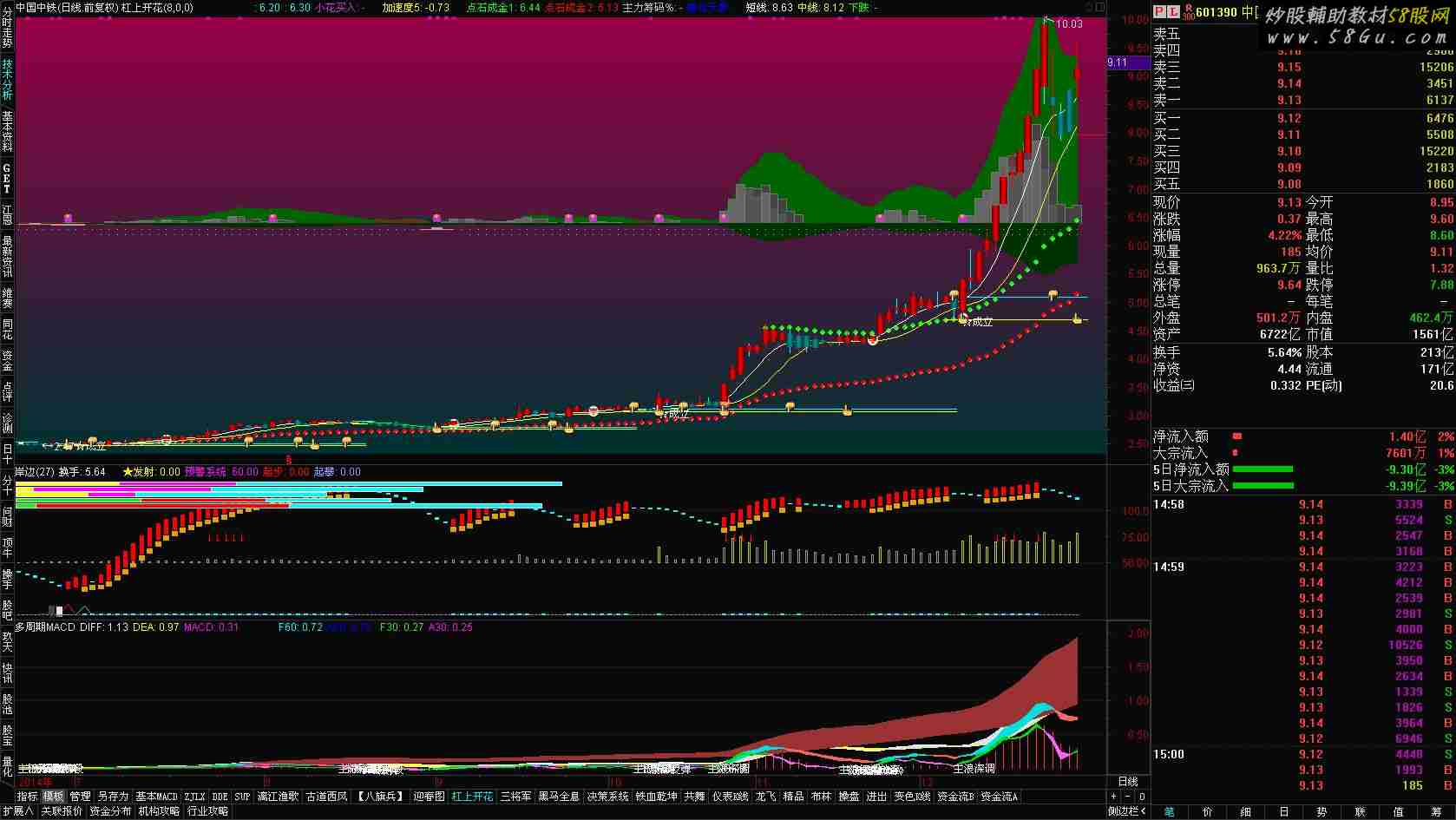Open the 扩展∧ tab at the bottom left
Image resolution: width=1456 pixels, height=820 pixels.
pos(17,811)
